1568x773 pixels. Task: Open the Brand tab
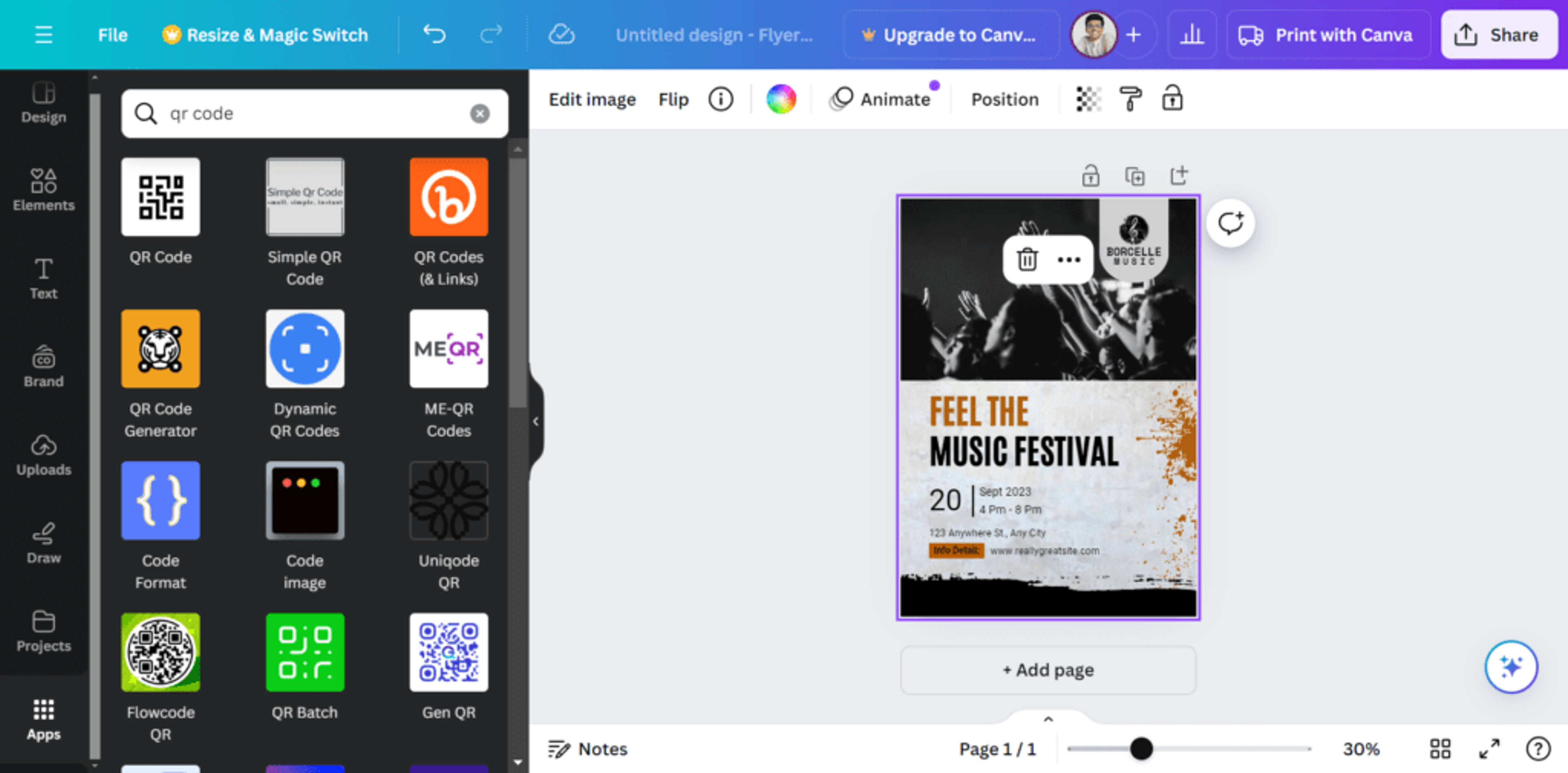pos(44,366)
